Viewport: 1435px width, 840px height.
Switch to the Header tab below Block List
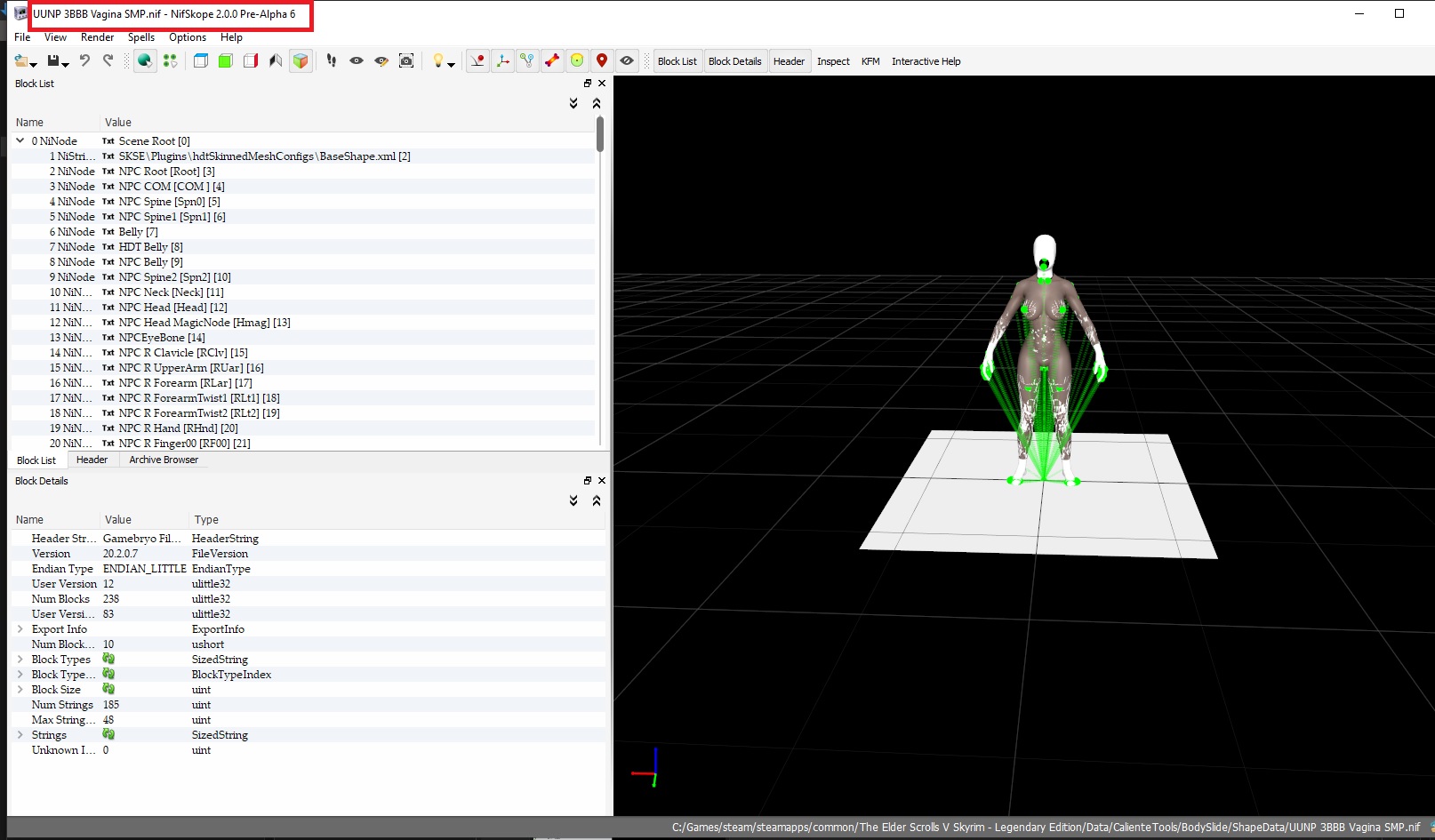(92, 460)
